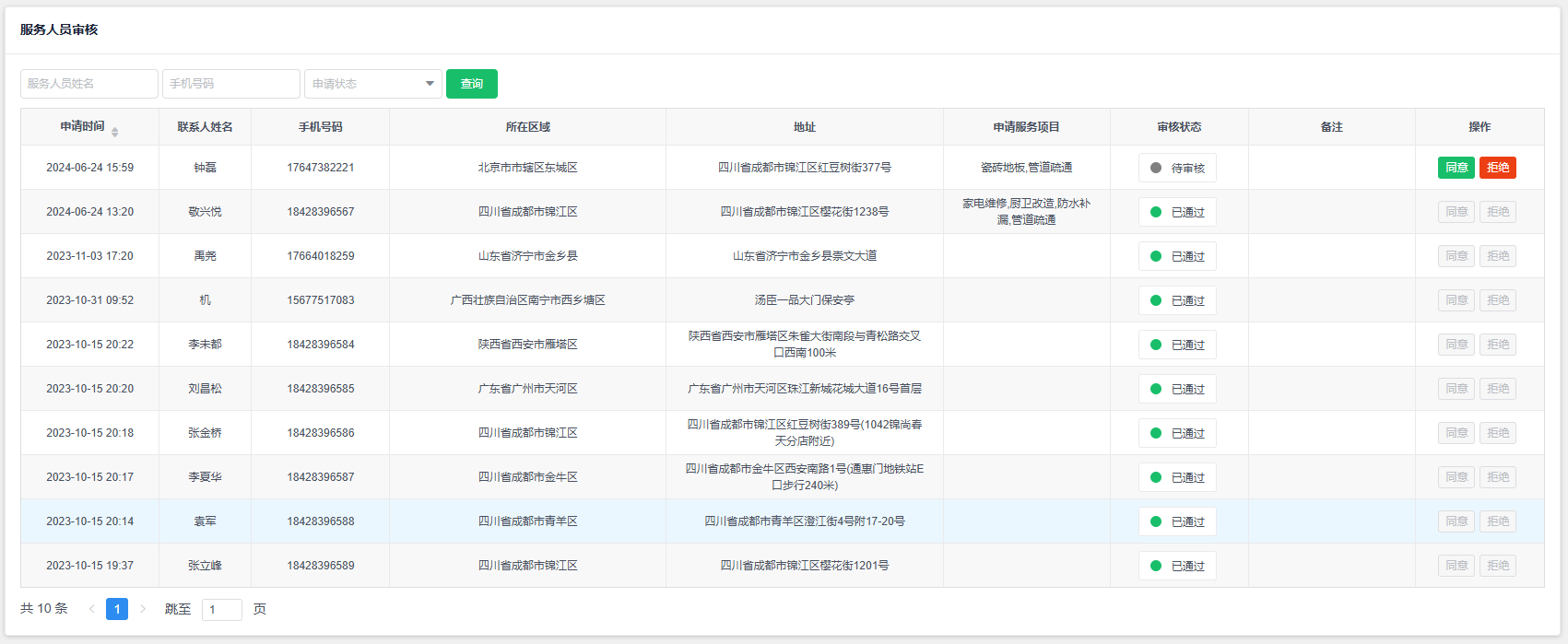
Task: Click the 已通过 status badge for 敬兴悦
Action: (x=1177, y=212)
